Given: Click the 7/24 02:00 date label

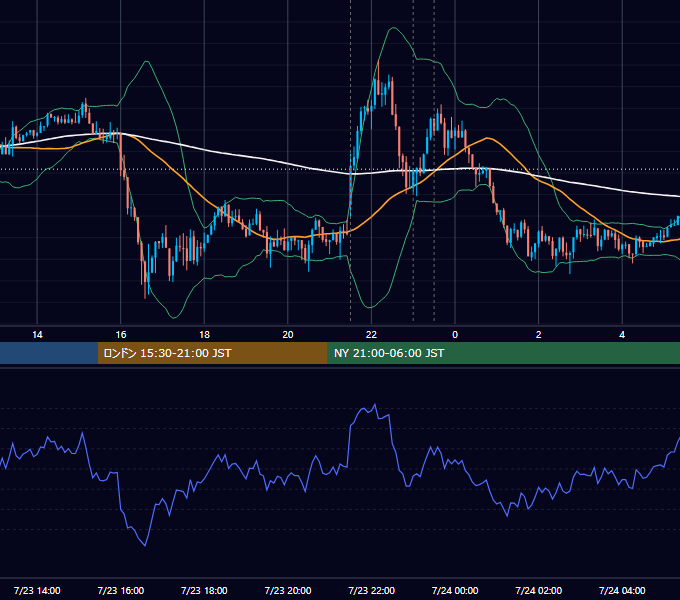Looking at the screenshot, I should (539, 590).
